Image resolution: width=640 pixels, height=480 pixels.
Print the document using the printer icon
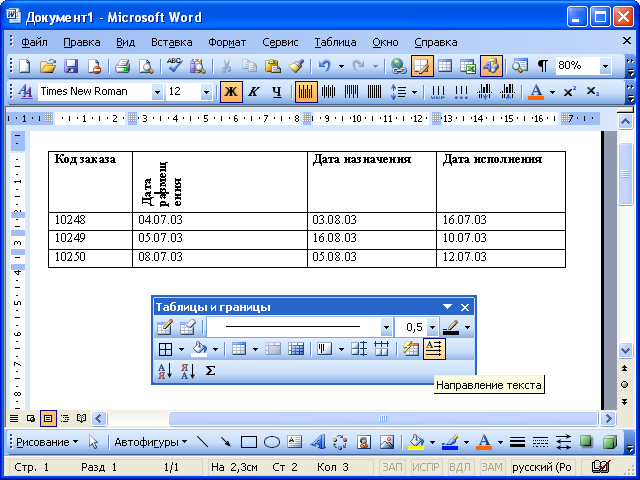[122, 66]
